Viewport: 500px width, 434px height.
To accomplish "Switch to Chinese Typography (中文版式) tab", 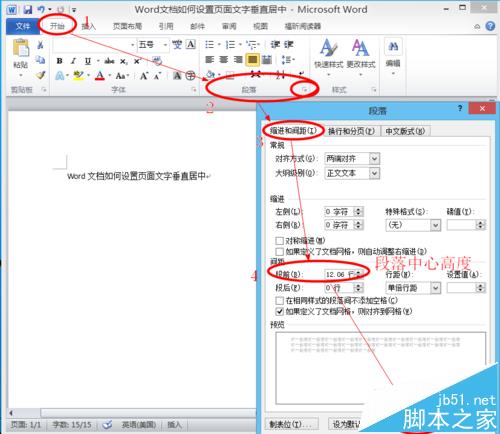I will [x=405, y=131].
